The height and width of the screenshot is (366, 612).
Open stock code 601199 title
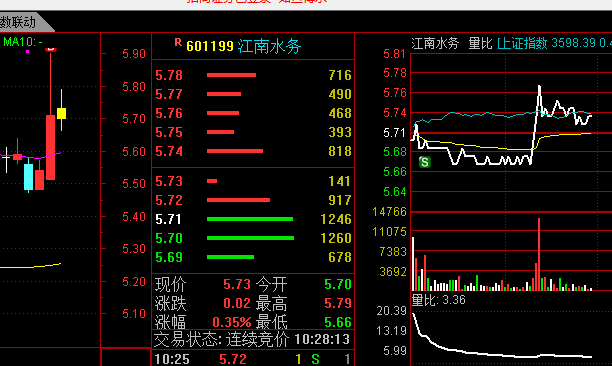210,46
